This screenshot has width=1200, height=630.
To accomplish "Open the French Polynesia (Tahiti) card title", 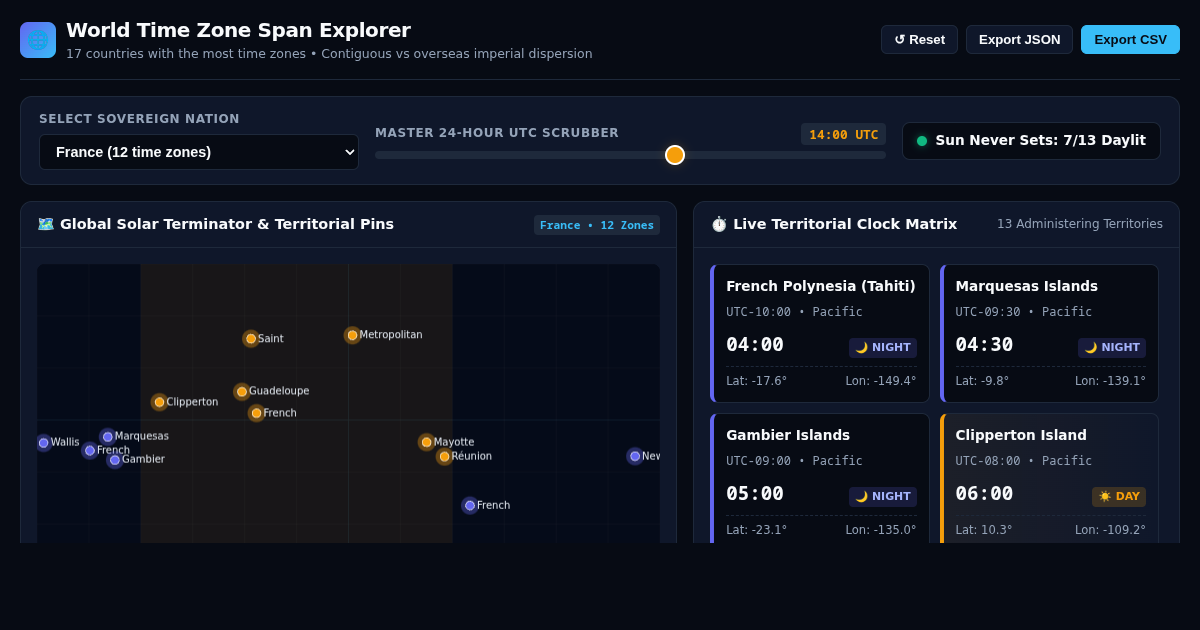I will pos(820,286).
